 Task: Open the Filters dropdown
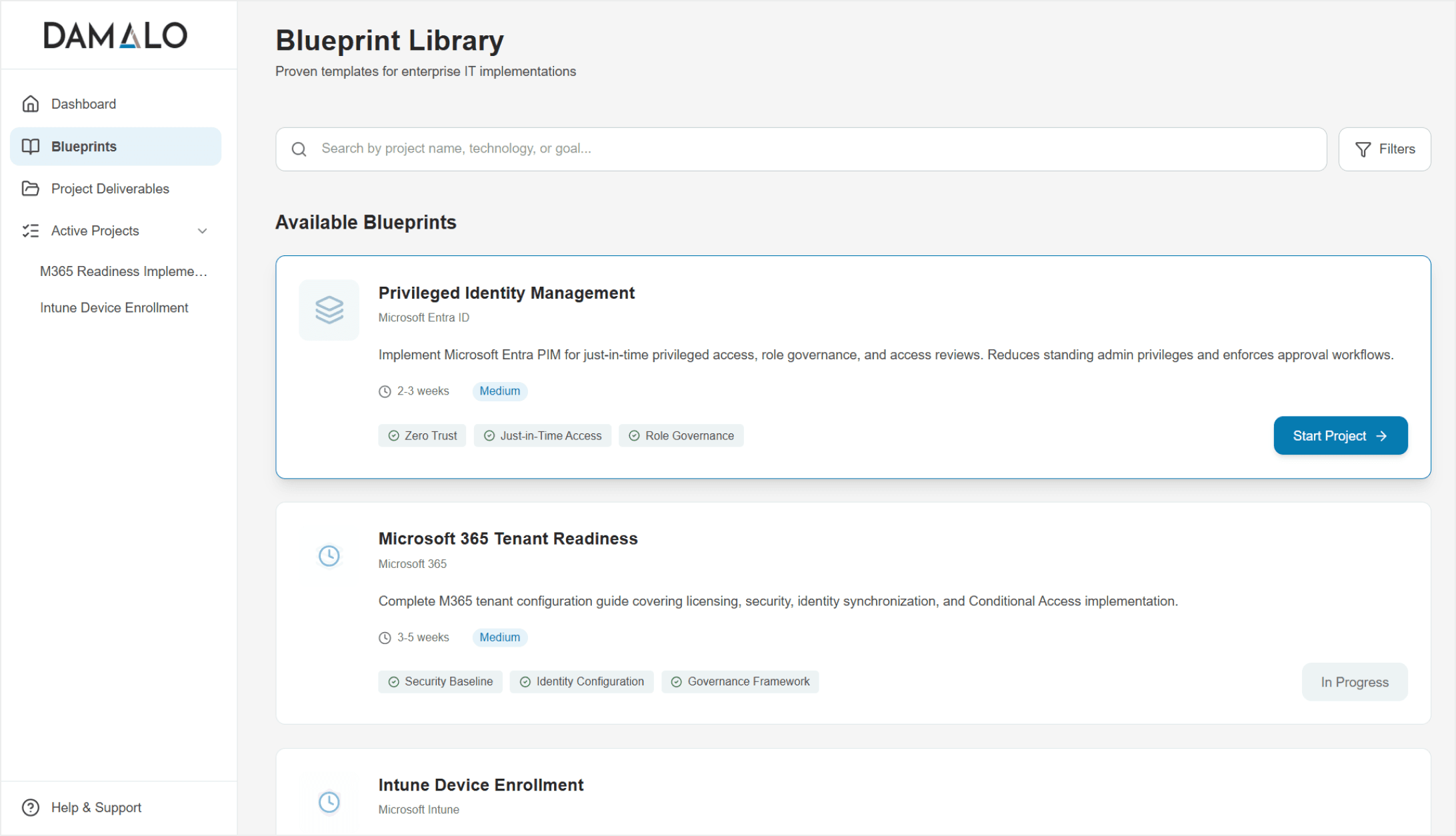tap(1385, 149)
